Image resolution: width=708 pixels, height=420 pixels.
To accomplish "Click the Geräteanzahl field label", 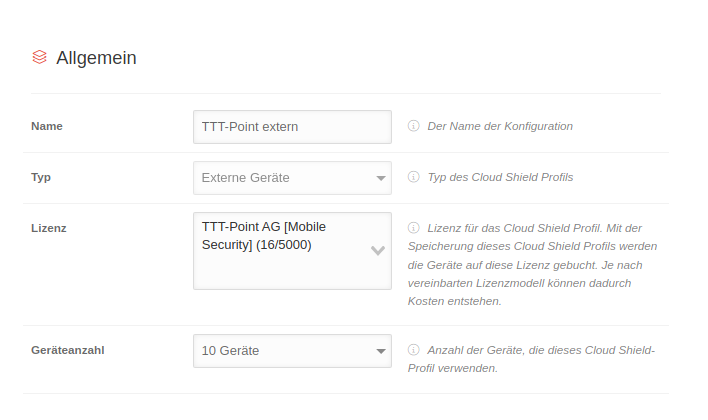I will tap(68, 350).
